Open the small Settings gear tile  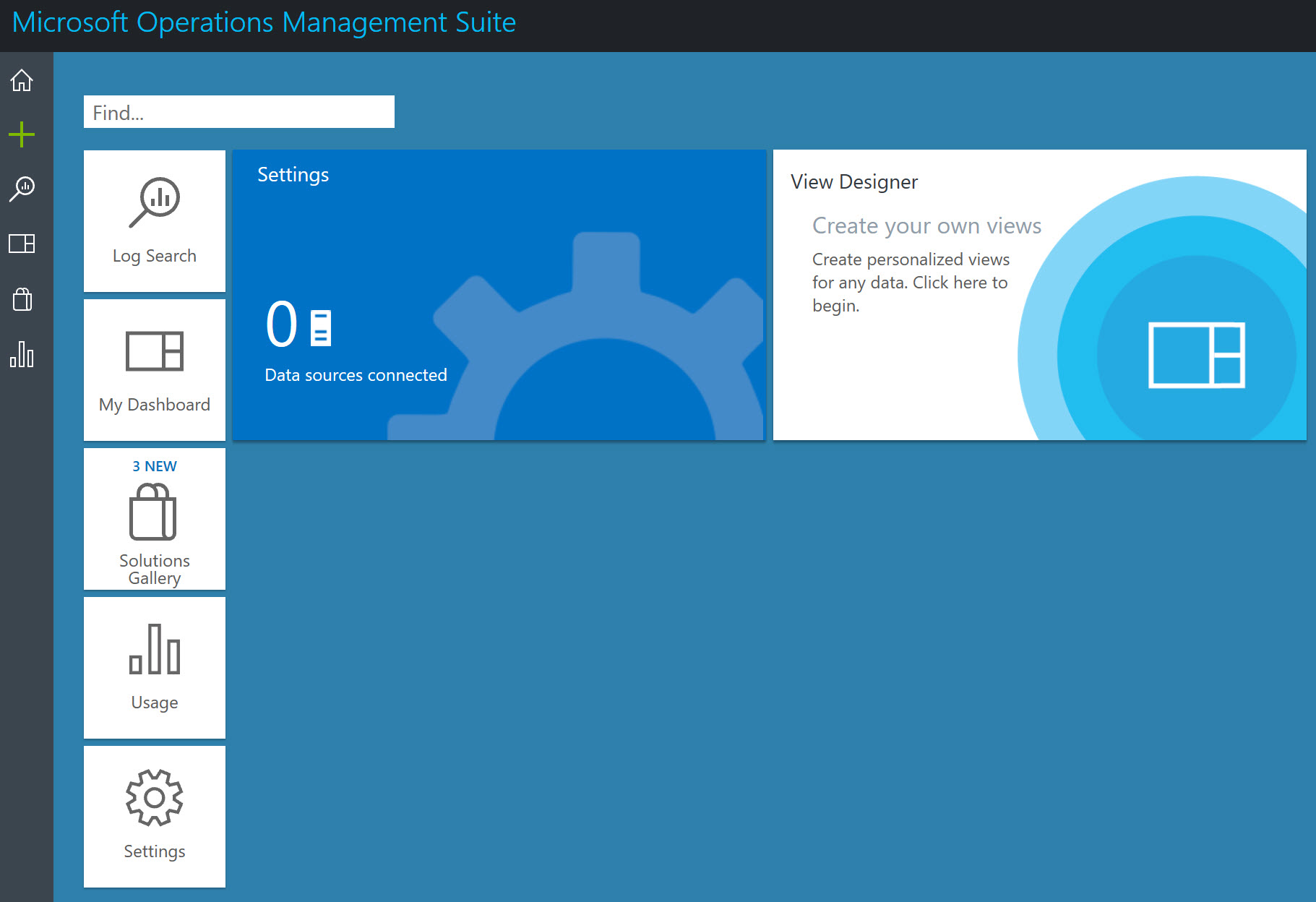(155, 817)
